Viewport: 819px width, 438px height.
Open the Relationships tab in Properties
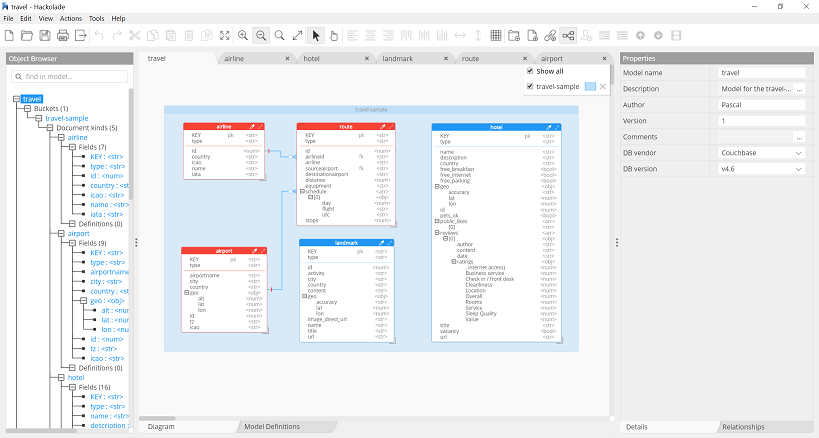click(x=741, y=427)
